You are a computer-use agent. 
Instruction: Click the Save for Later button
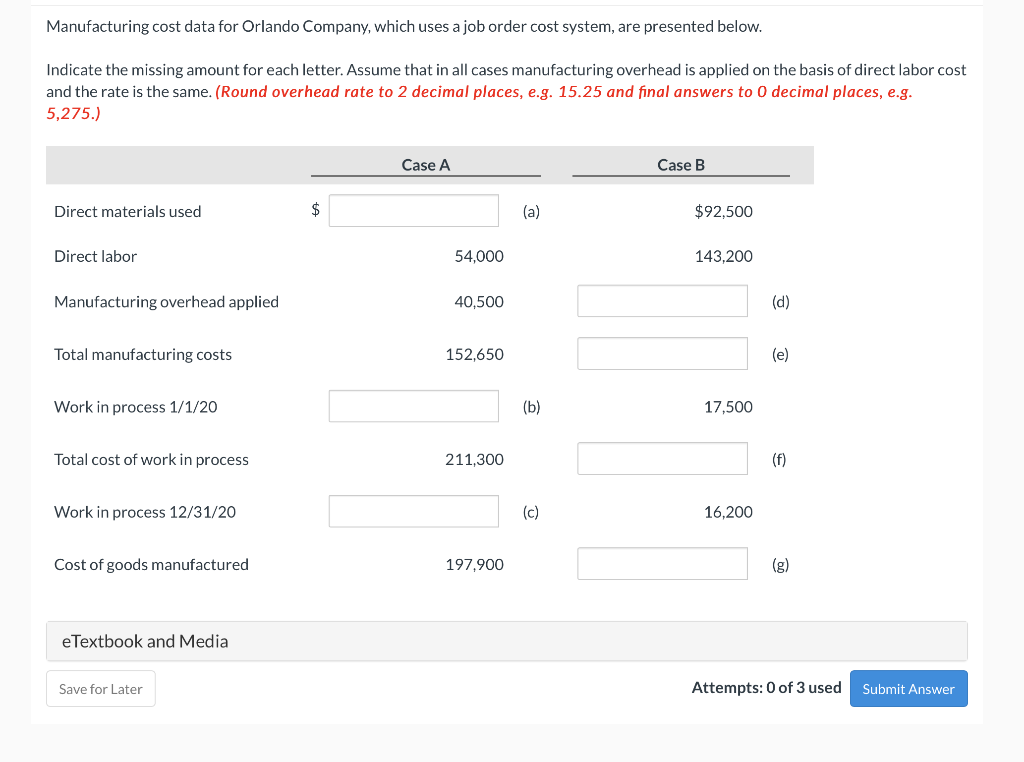pos(100,688)
